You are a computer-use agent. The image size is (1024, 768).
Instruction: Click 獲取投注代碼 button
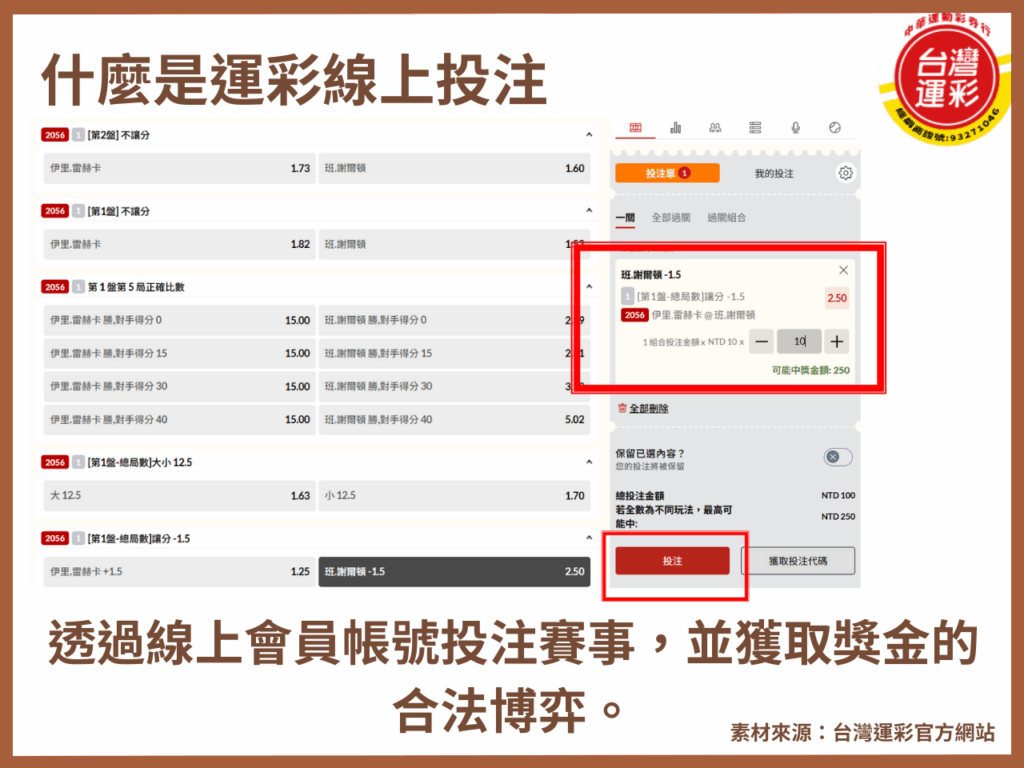tap(798, 561)
